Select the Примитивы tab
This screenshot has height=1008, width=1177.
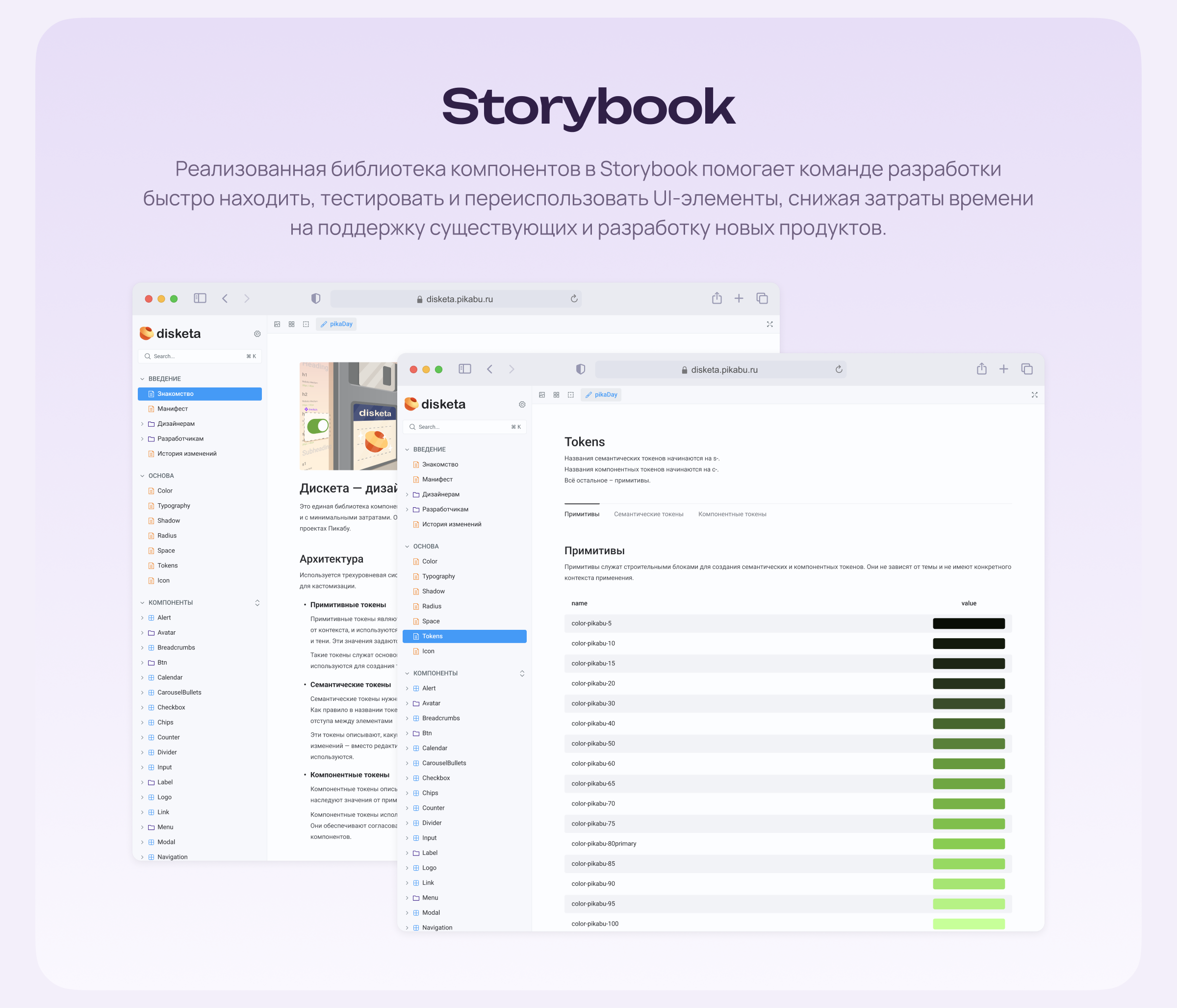[x=582, y=514]
